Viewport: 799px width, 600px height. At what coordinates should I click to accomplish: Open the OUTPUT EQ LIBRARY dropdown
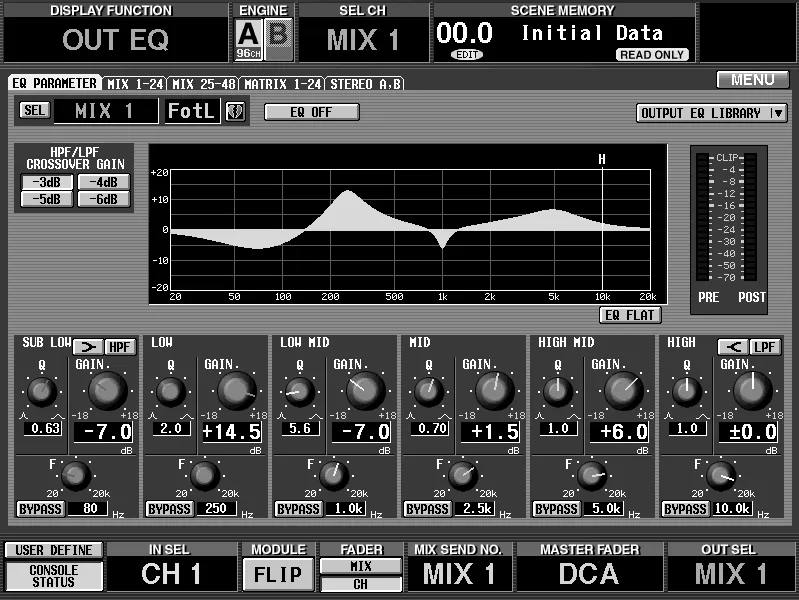[711, 113]
